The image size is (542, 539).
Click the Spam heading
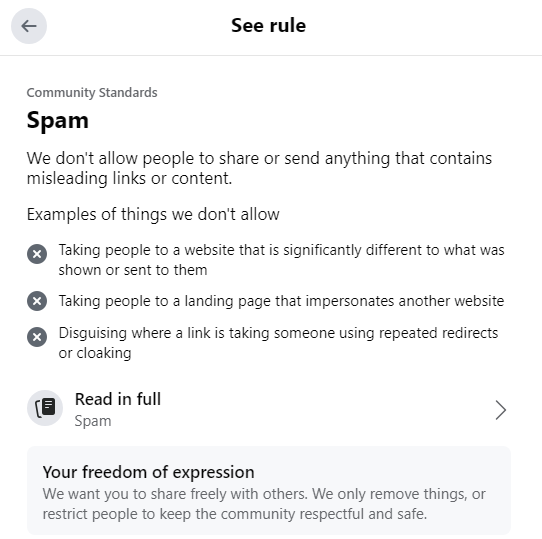pyautogui.click(x=58, y=120)
